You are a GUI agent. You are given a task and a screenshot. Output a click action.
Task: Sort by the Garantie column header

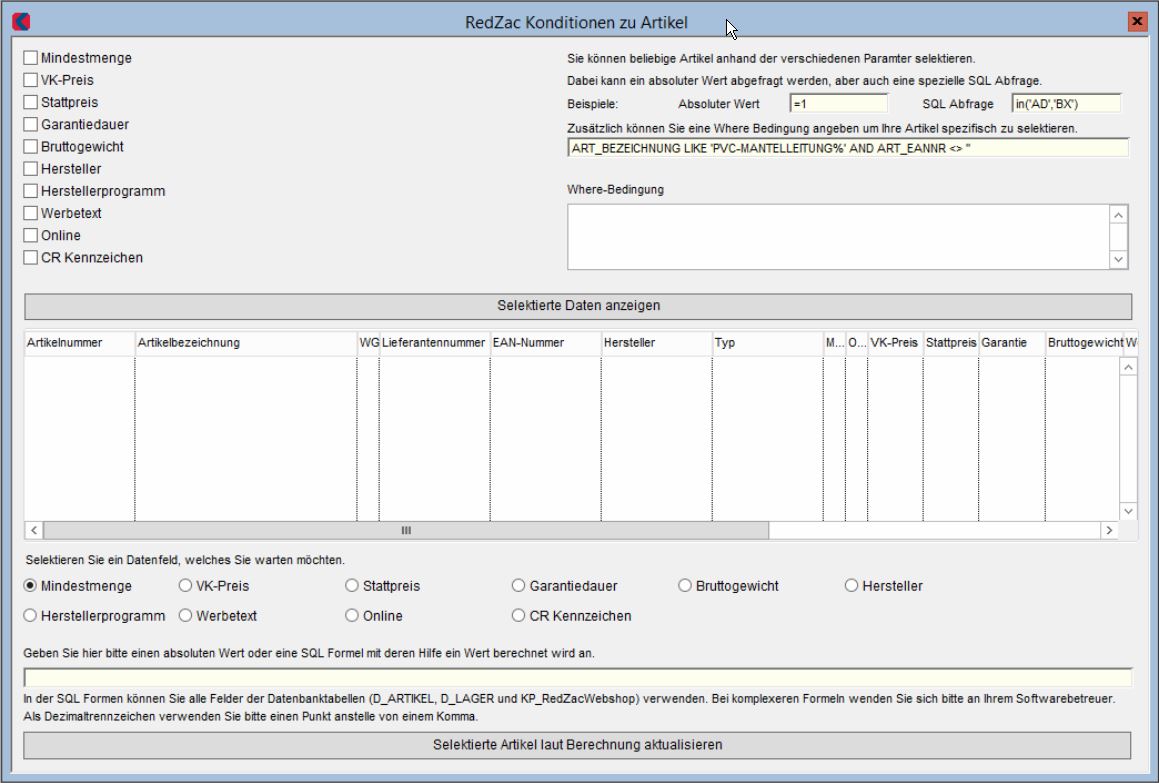point(1012,343)
